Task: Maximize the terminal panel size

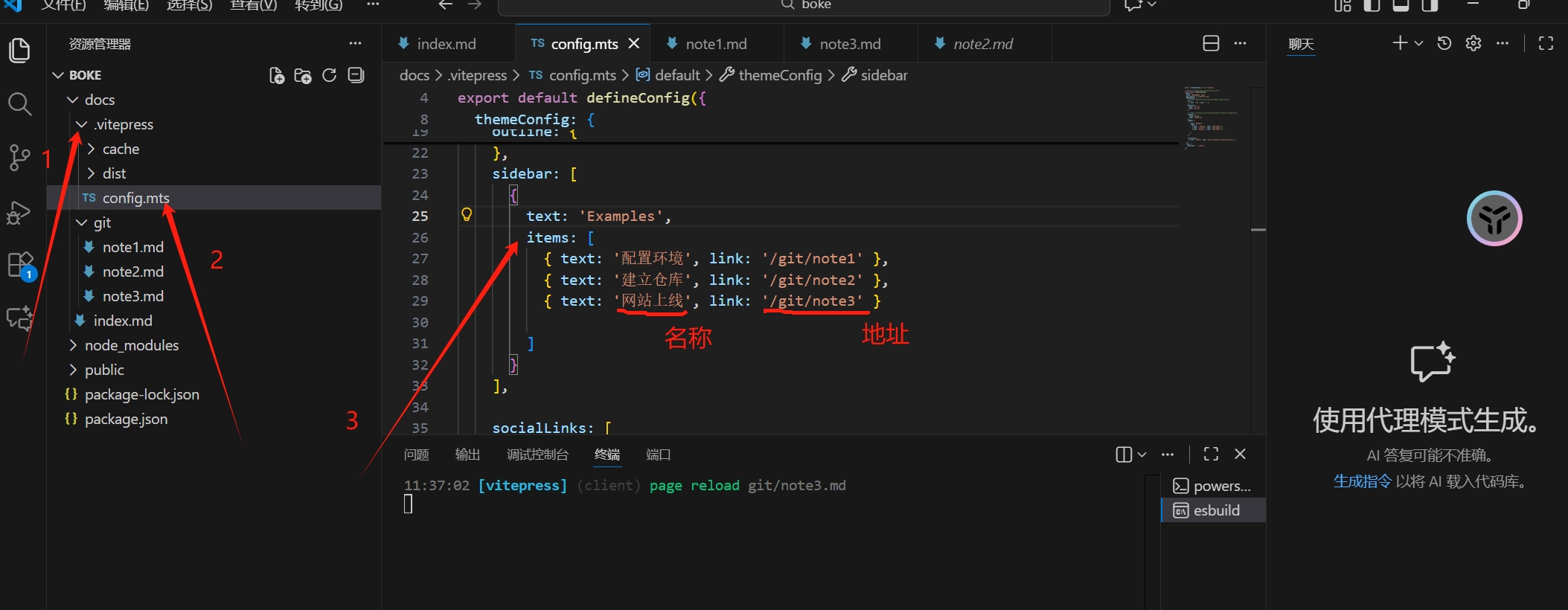Action: point(1211,454)
